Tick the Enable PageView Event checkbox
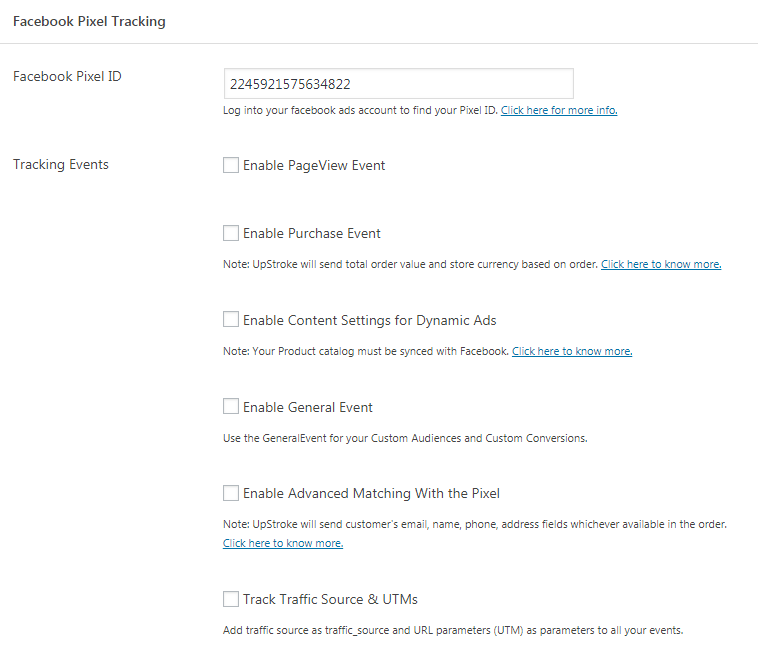Image resolution: width=758 pixels, height=664 pixels. pos(231,165)
